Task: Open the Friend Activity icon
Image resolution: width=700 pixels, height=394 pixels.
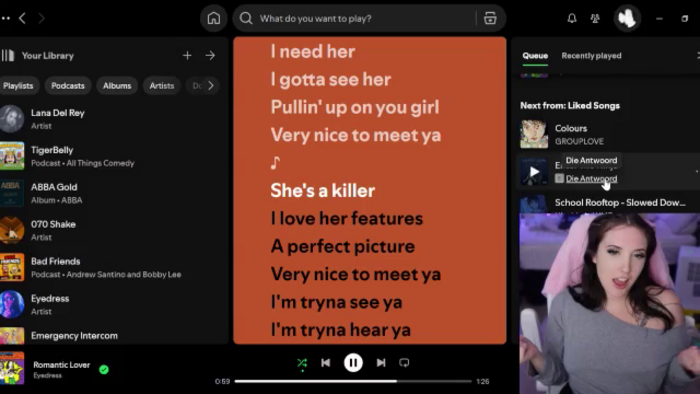Action: [595, 18]
